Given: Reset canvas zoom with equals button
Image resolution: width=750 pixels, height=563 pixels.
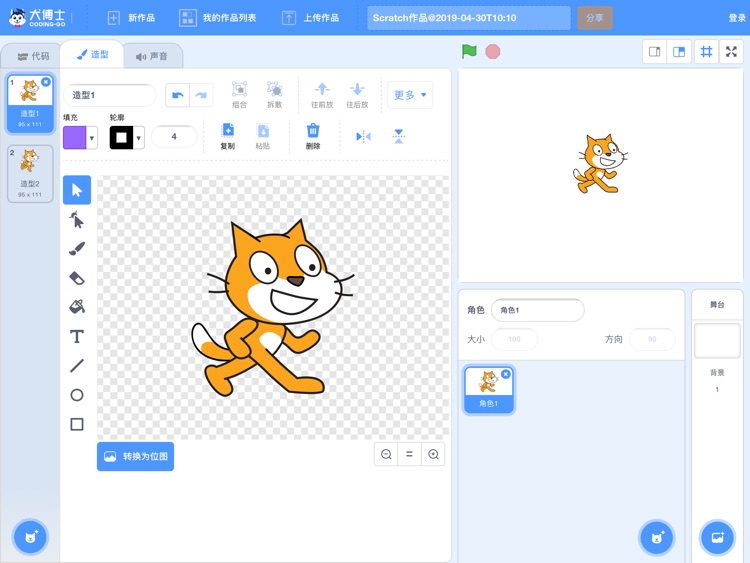Looking at the screenshot, I should [409, 454].
